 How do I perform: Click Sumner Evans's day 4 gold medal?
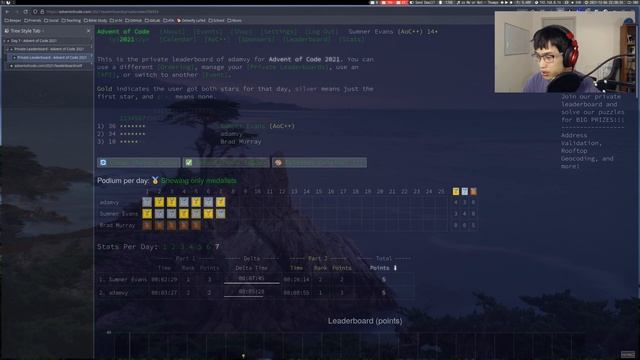[184, 213]
